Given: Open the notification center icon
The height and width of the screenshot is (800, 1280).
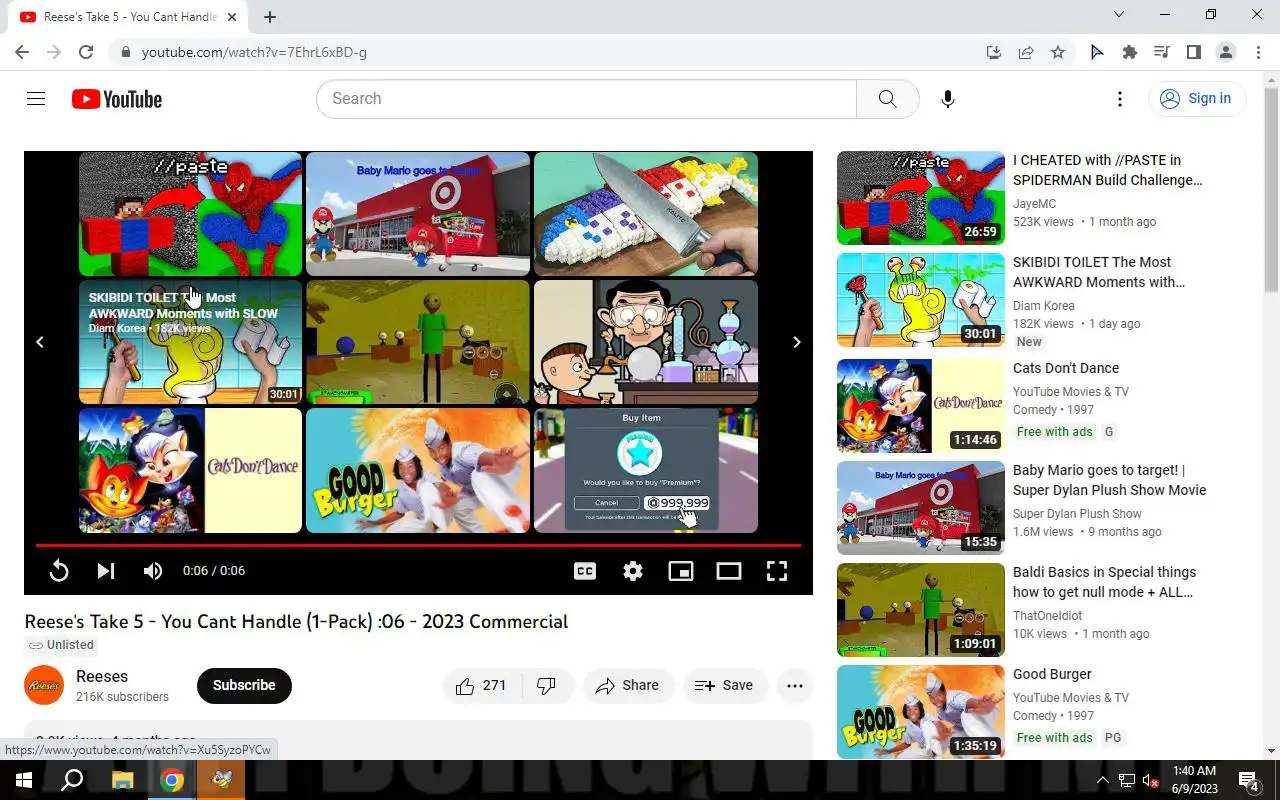Looking at the screenshot, I should coord(1248,780).
